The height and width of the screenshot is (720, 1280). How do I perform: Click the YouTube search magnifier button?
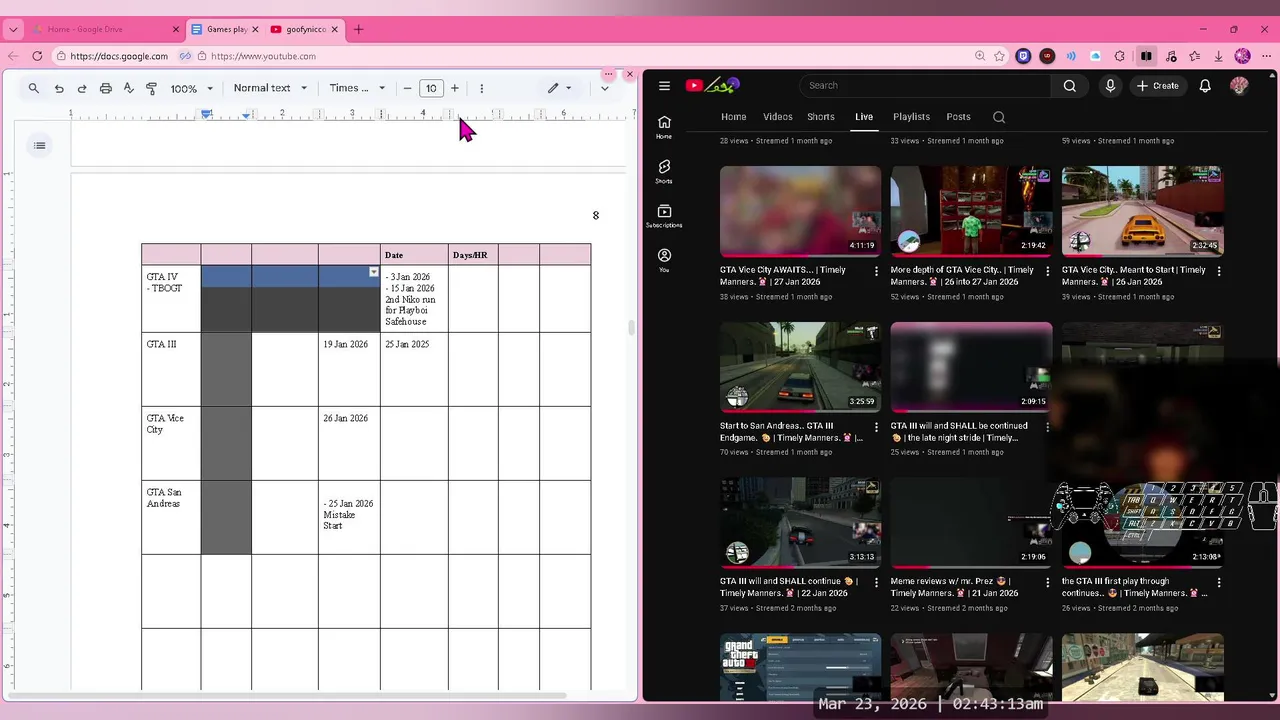click(1070, 86)
